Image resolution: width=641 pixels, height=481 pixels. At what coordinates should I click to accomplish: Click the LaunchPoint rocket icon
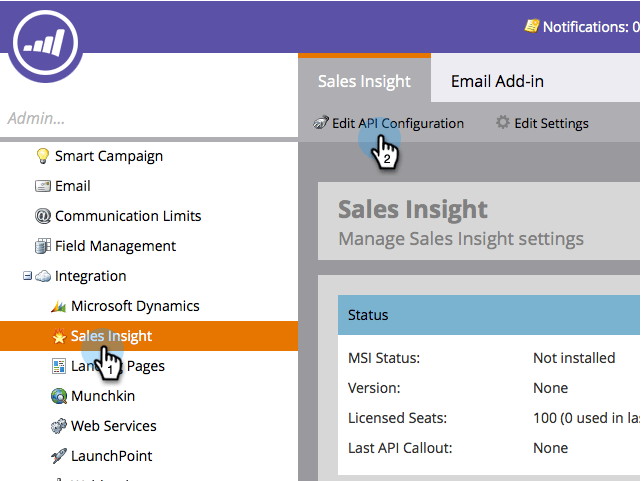(x=59, y=456)
